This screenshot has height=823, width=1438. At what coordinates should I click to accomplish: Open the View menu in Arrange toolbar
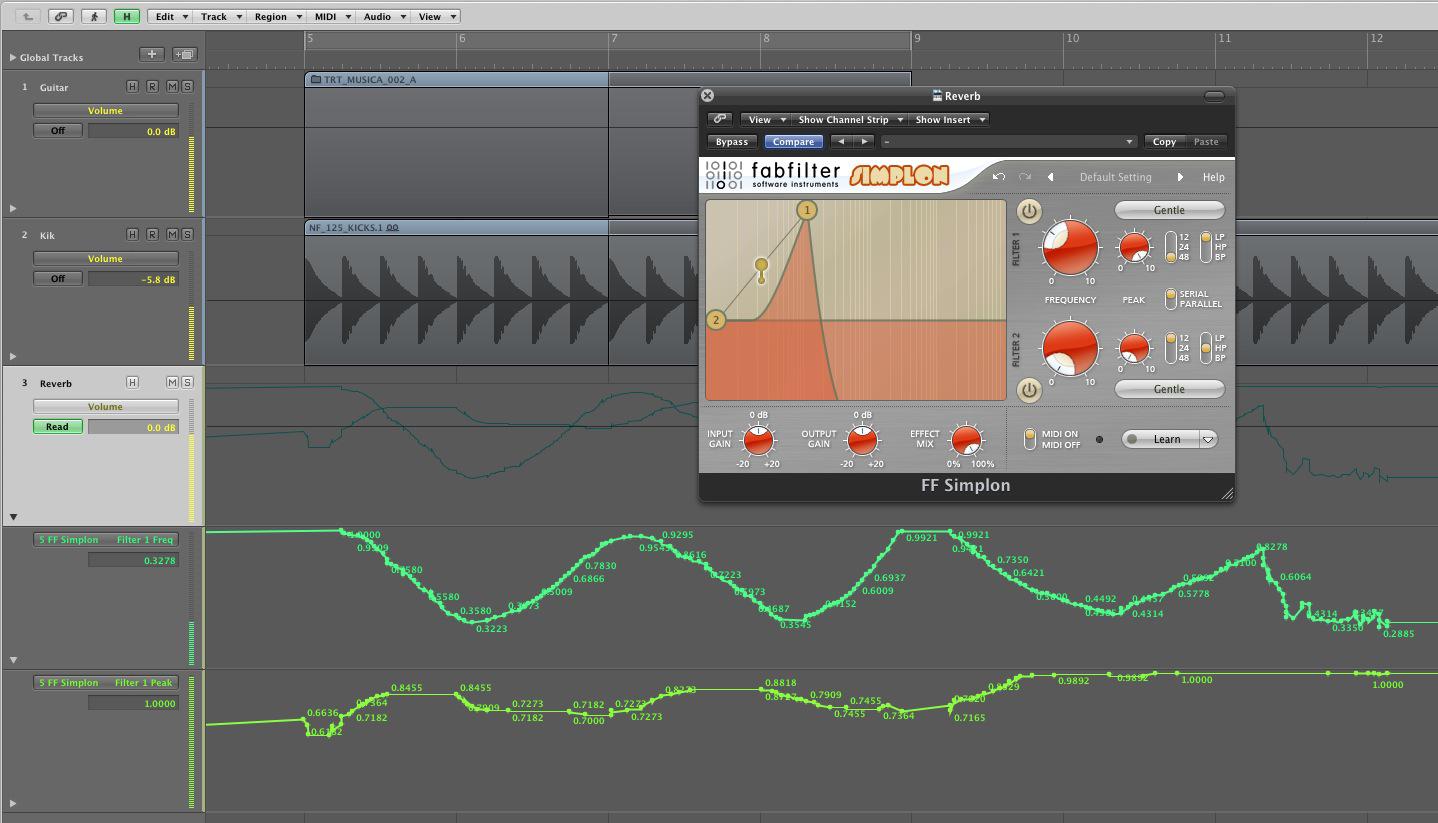point(436,16)
